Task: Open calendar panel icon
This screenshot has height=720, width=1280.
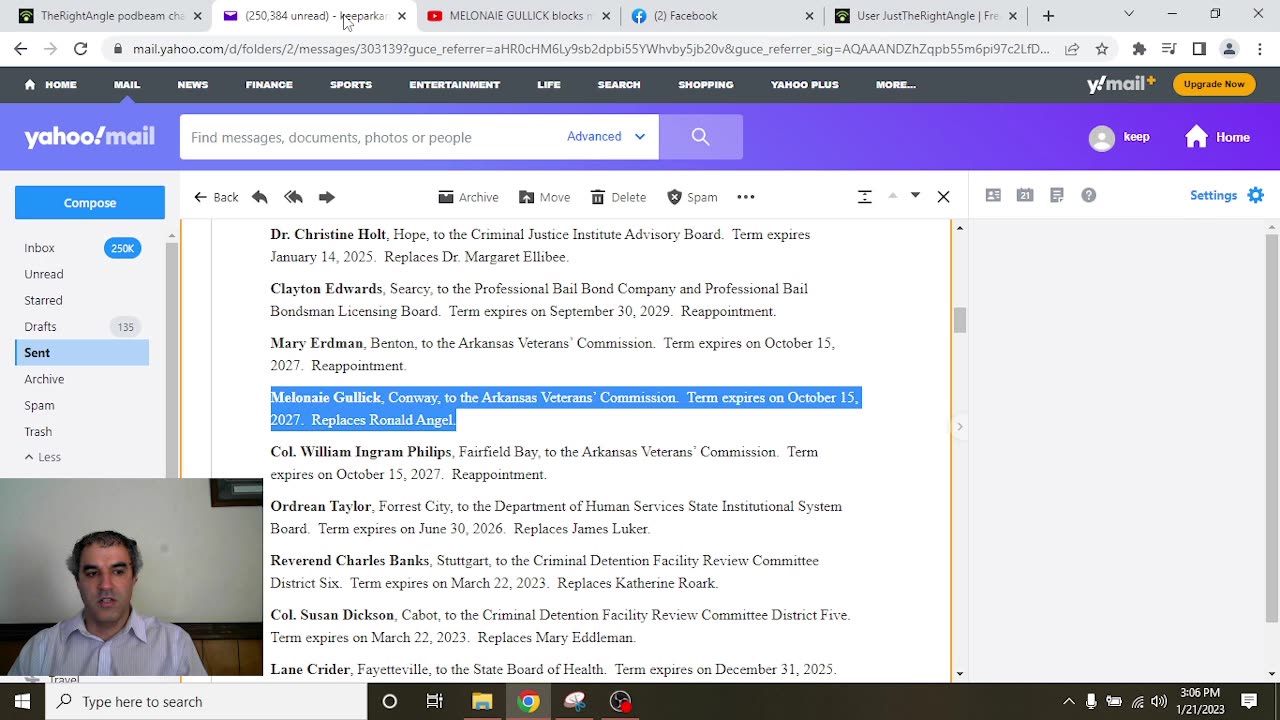Action: (x=1025, y=196)
